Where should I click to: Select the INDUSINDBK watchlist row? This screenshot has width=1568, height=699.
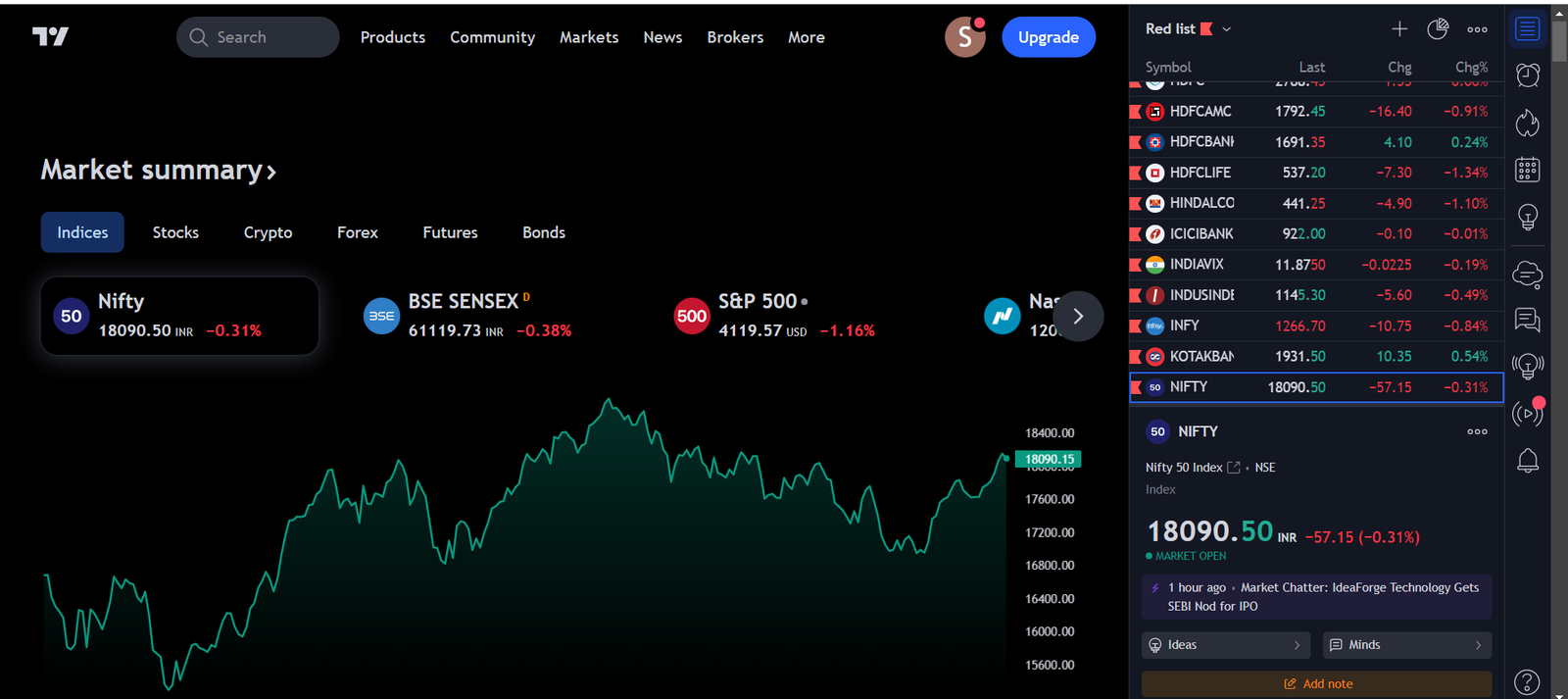1316,295
